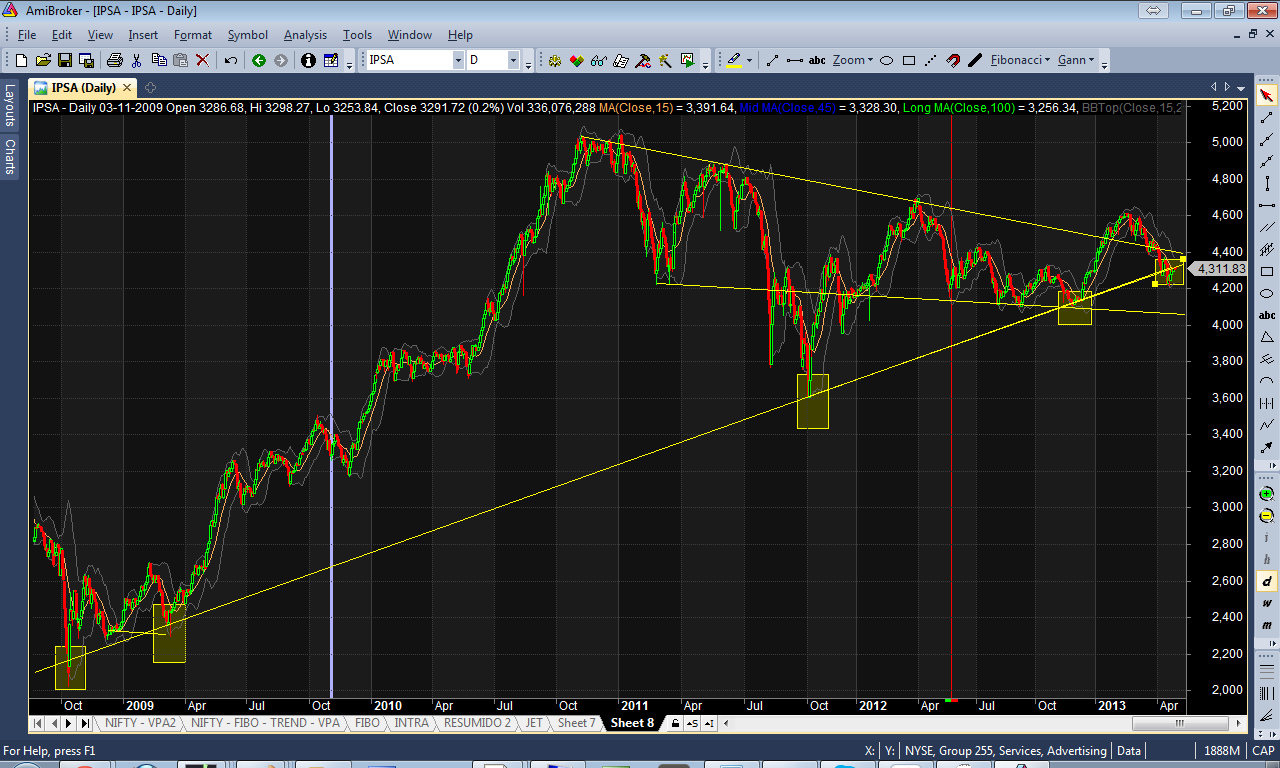Undo the last action with the undo arrow
This screenshot has width=1280, height=768.
[231, 60]
